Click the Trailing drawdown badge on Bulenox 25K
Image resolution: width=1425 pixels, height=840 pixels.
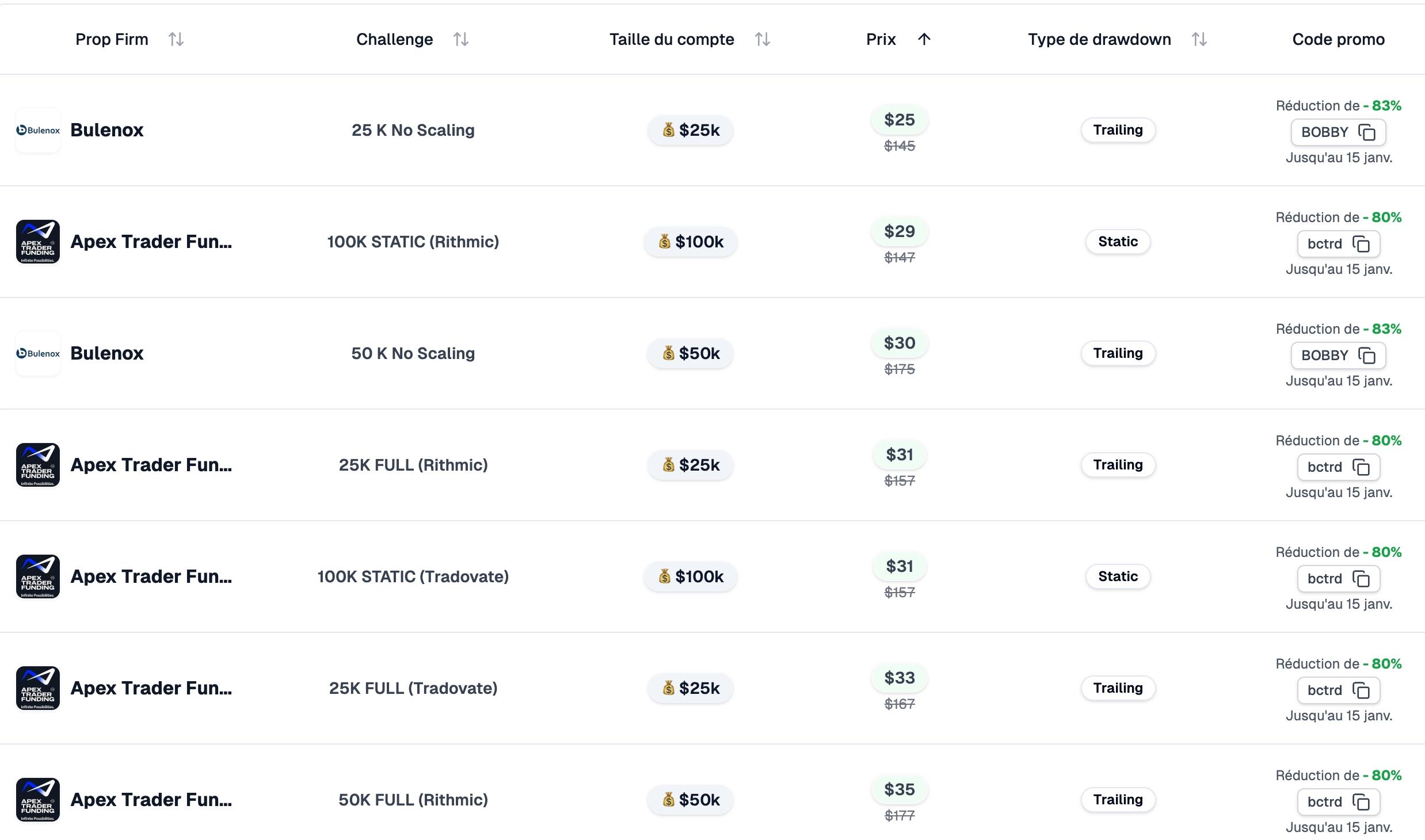click(1117, 130)
